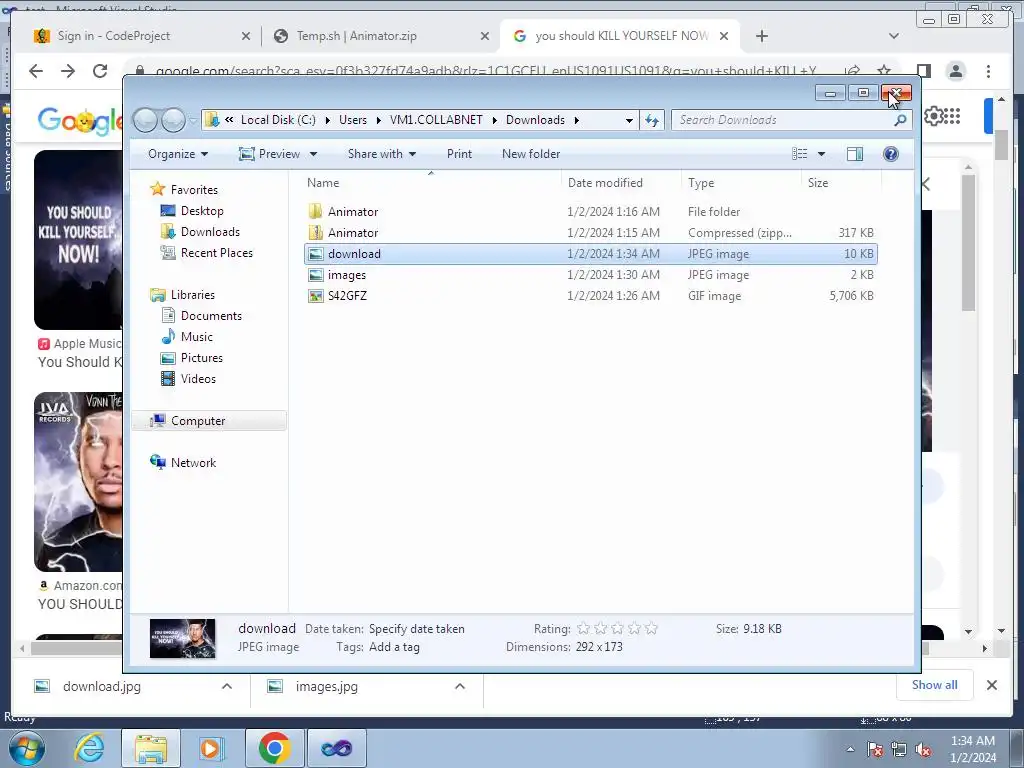The width and height of the screenshot is (1024, 768).
Task: Open Chrome three-dot menu
Action: [988, 71]
